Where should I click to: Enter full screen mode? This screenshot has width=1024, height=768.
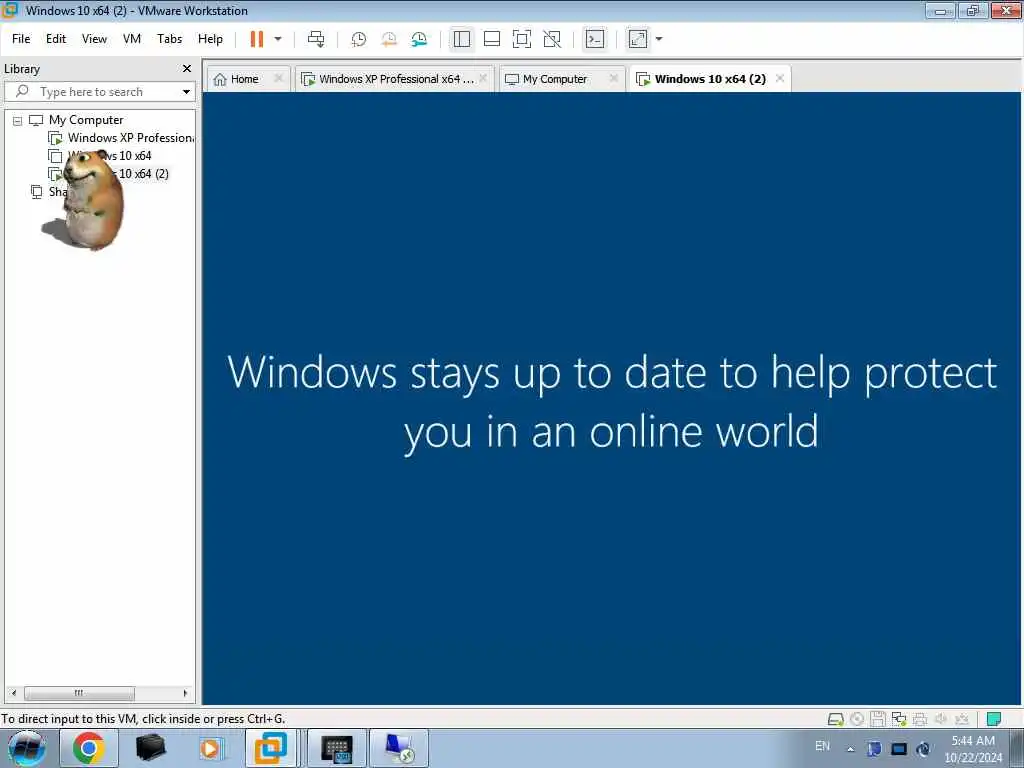click(522, 39)
